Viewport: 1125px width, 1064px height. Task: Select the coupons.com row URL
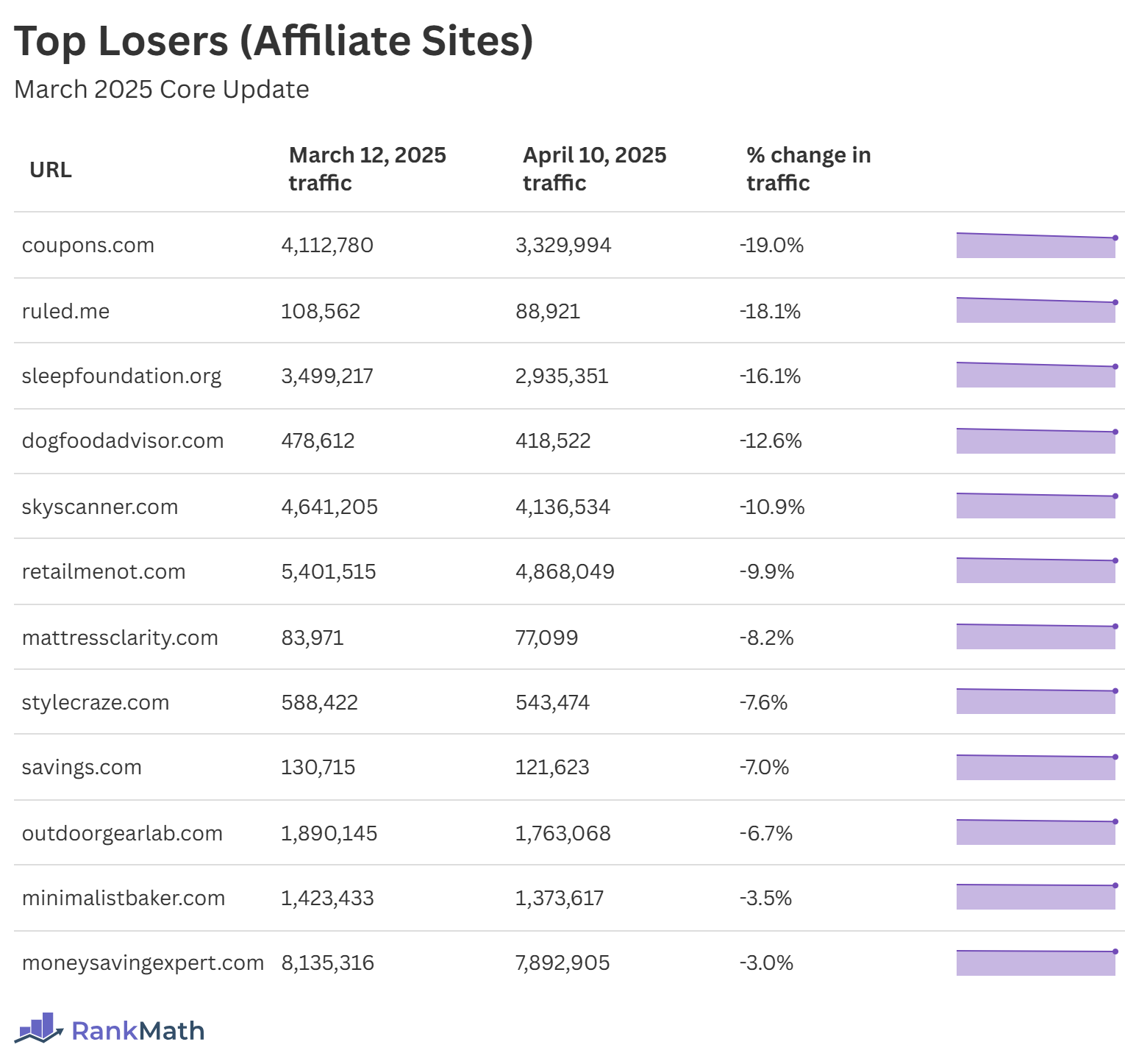(88, 246)
